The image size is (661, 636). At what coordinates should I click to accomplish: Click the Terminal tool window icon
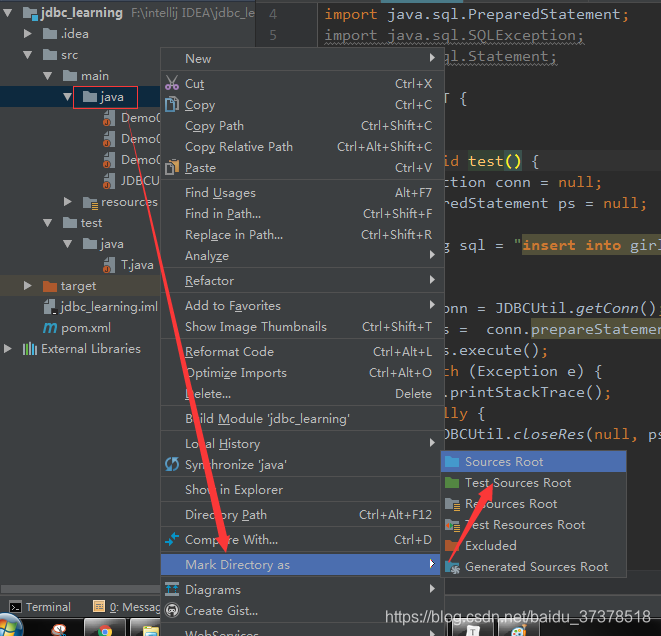(16, 607)
